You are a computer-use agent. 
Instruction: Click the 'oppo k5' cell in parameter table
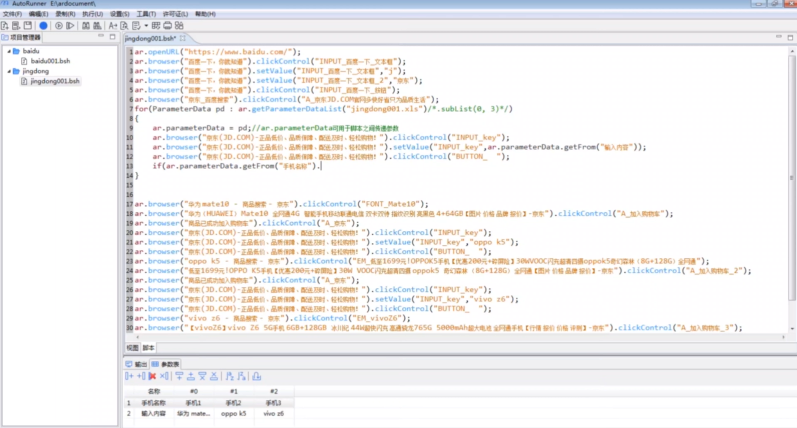pos(233,412)
